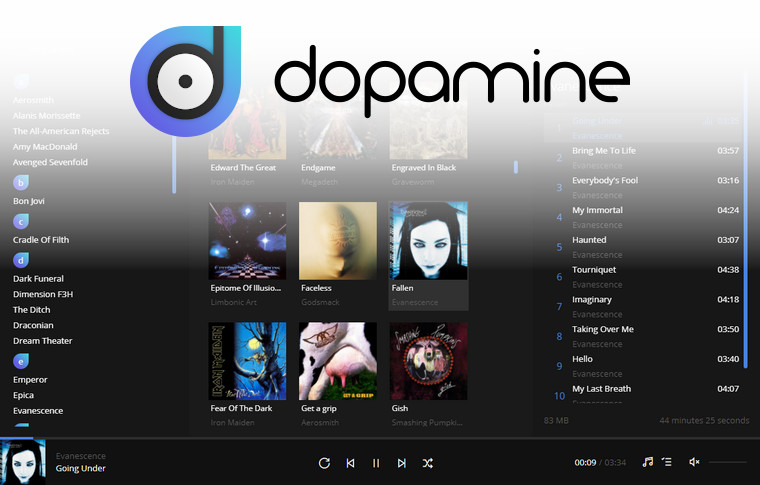Screen dimensions: 760x485
Task: Skip to the previous track
Action: coord(350,463)
